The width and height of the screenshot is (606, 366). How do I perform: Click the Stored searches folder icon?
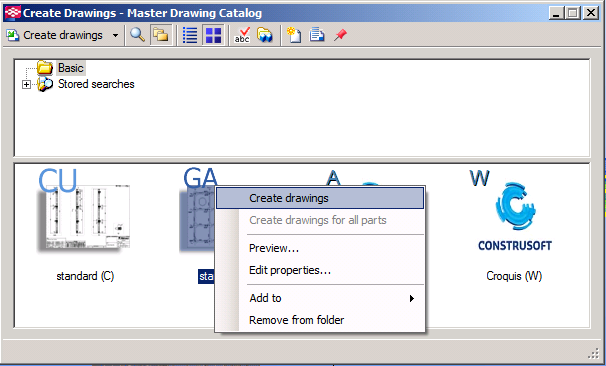pyautogui.click(x=45, y=84)
